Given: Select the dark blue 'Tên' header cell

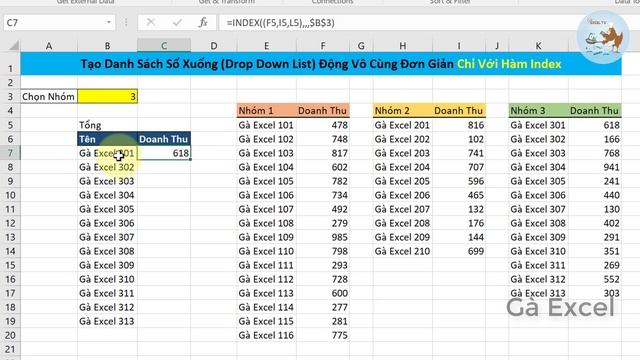Looking at the screenshot, I should click(107, 139).
